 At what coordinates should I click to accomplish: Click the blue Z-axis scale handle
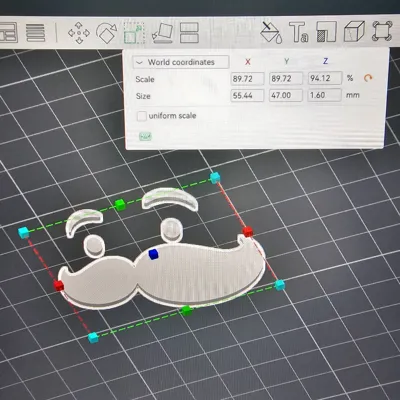point(153,254)
